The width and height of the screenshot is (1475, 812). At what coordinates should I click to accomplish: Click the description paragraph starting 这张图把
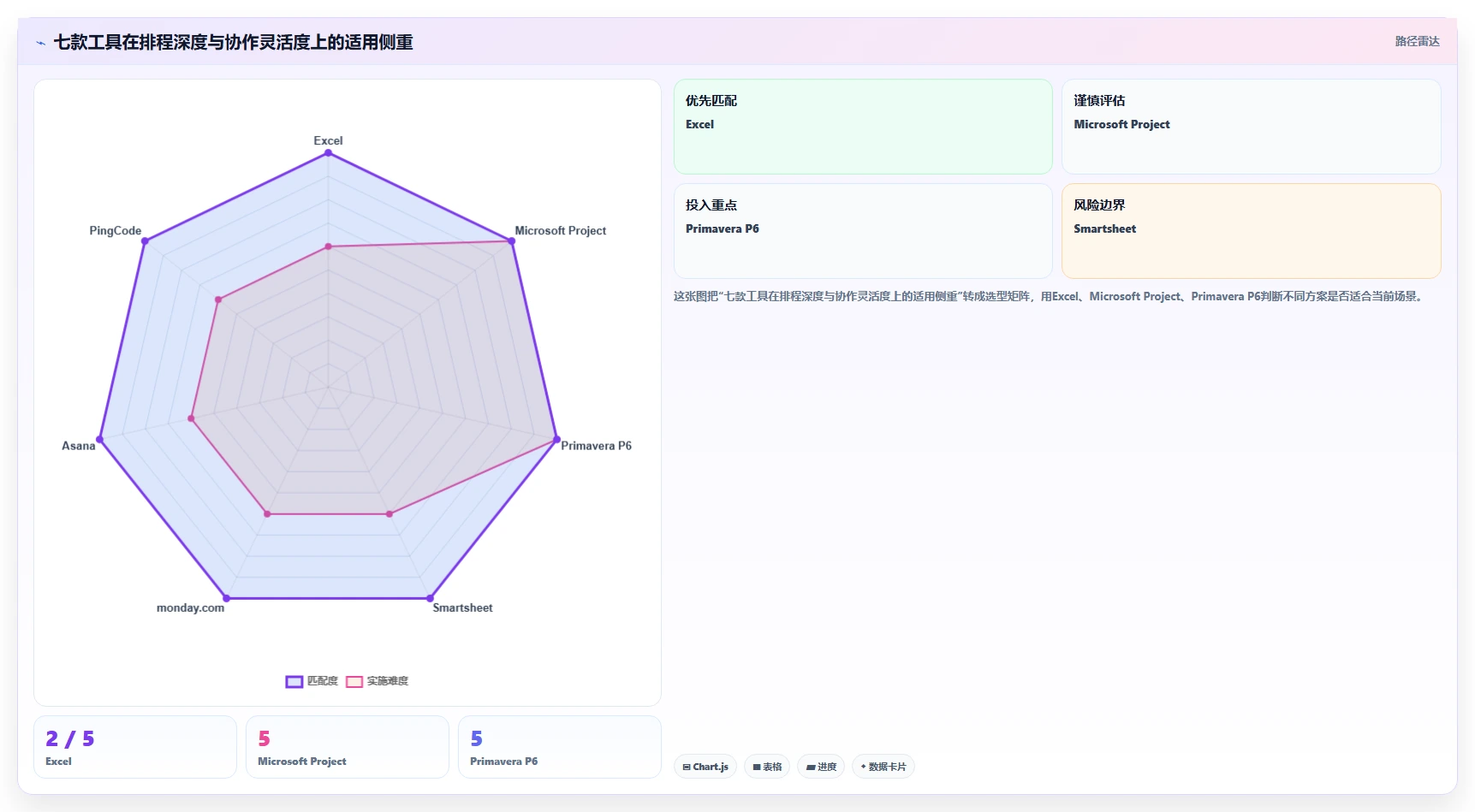pyautogui.click(x=1050, y=297)
